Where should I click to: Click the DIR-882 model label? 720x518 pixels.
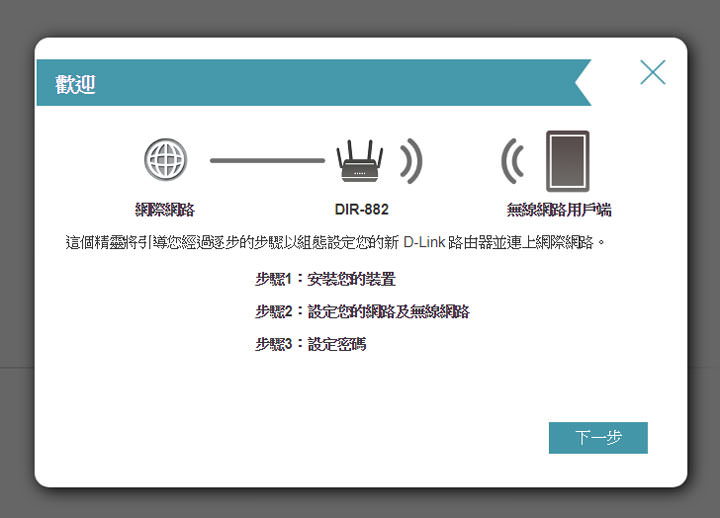tap(361, 210)
